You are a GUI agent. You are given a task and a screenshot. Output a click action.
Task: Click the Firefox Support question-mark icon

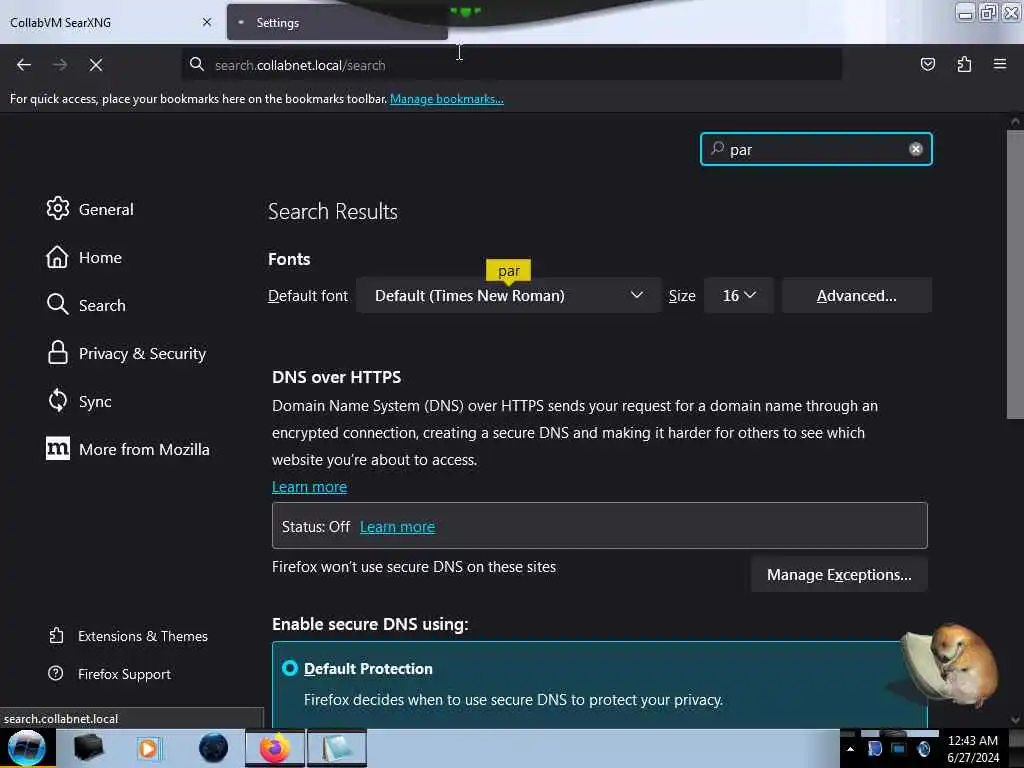pos(56,673)
